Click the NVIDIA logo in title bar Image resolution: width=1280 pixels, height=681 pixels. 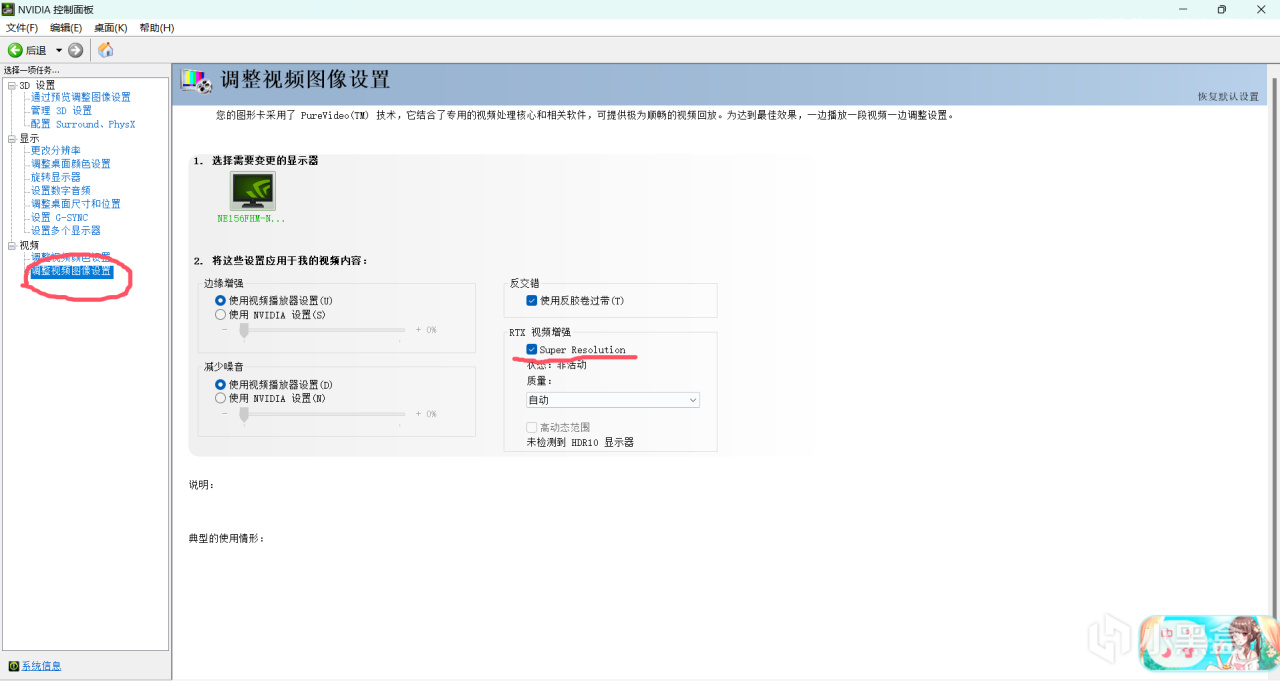pos(9,9)
